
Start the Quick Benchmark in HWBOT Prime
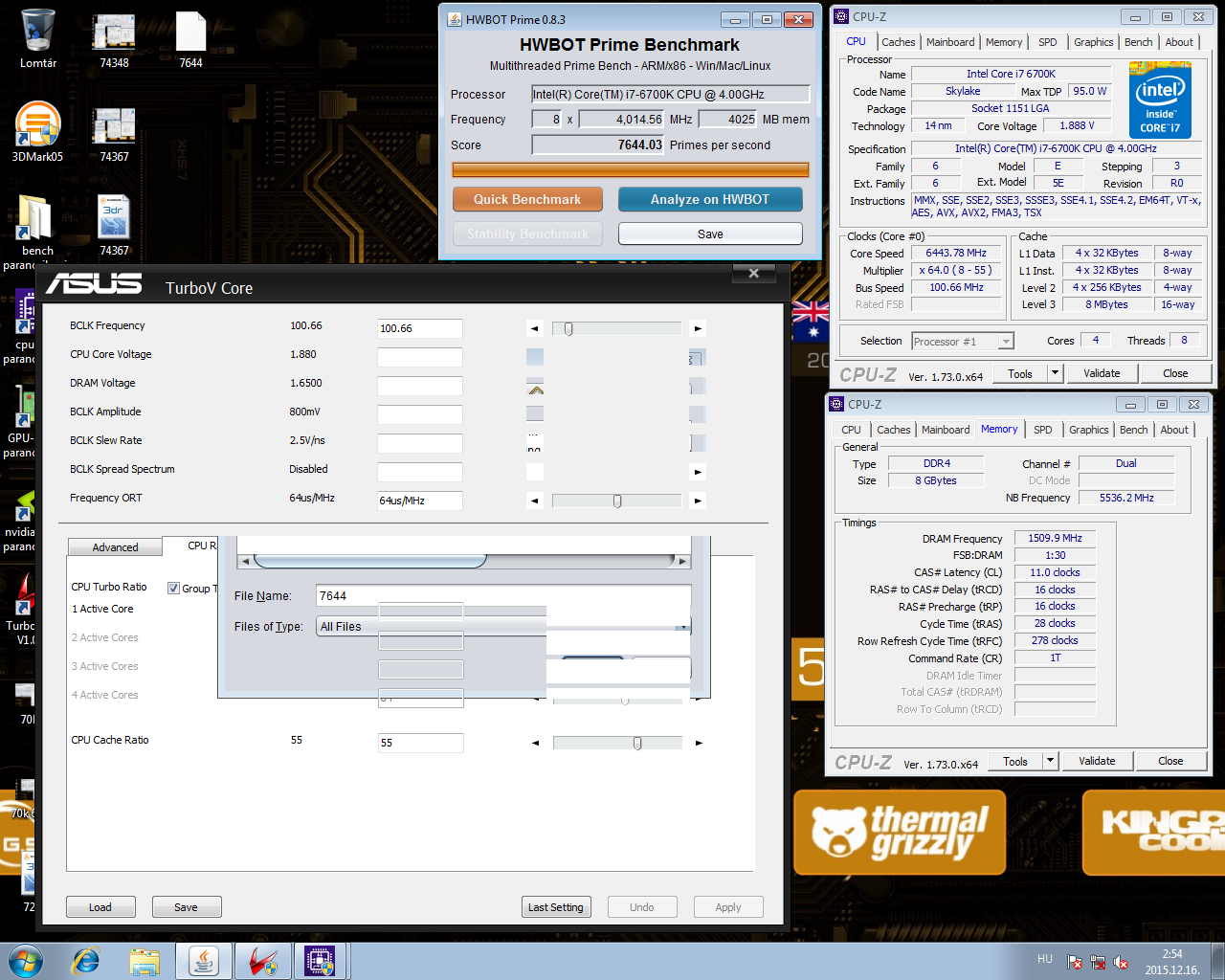(x=527, y=199)
